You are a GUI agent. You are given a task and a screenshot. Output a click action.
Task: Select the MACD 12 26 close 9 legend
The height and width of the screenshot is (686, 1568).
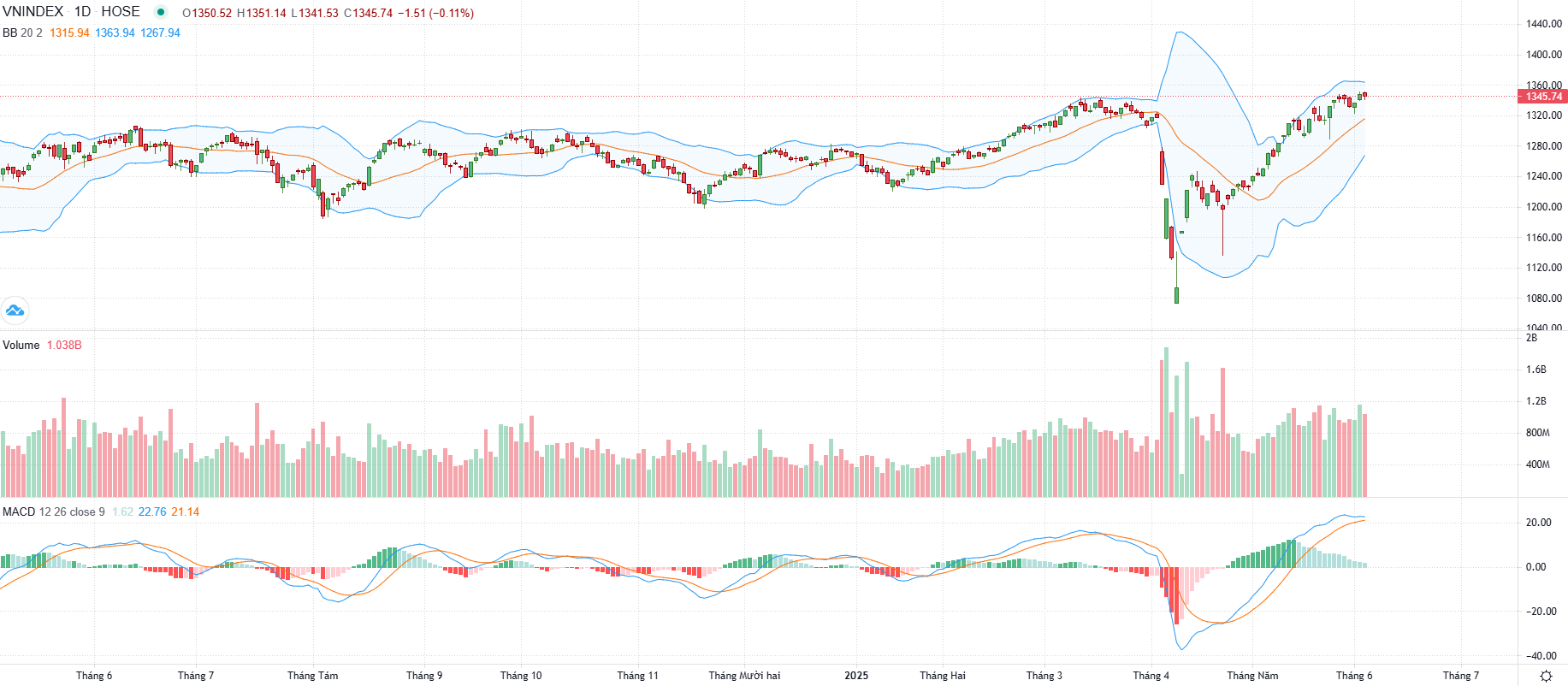click(54, 512)
